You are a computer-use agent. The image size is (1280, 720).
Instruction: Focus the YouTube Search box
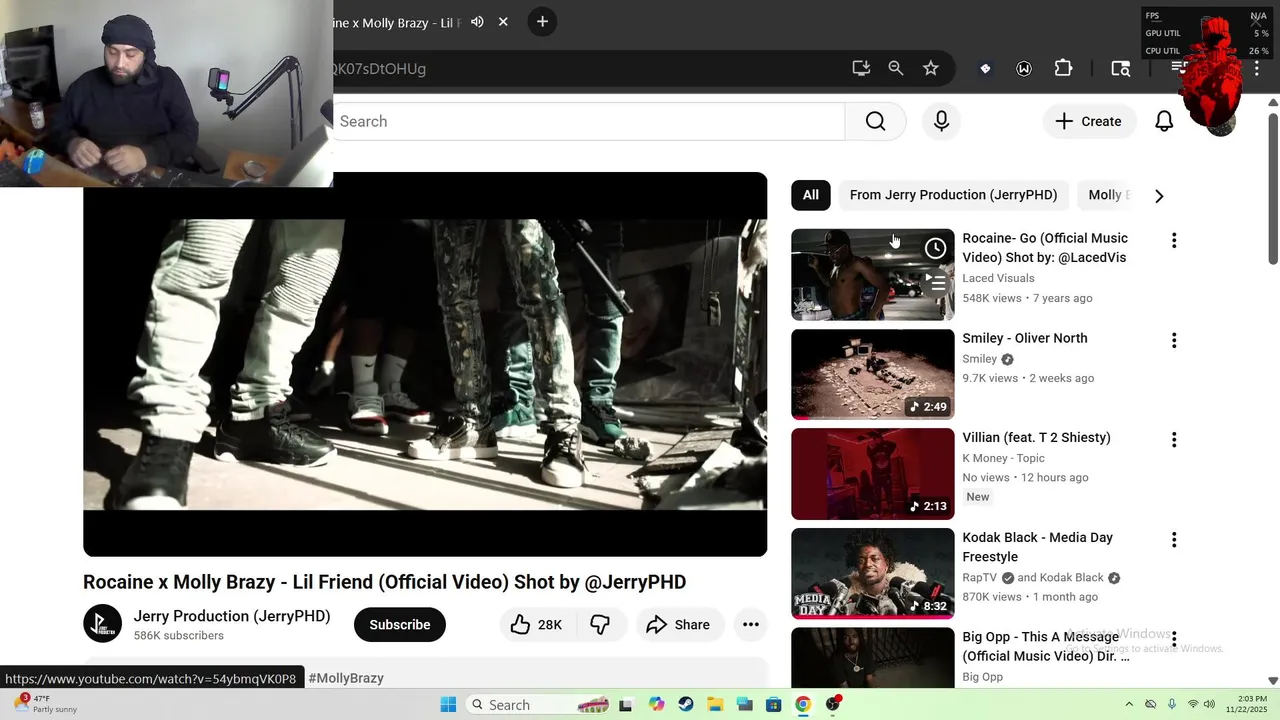588,121
